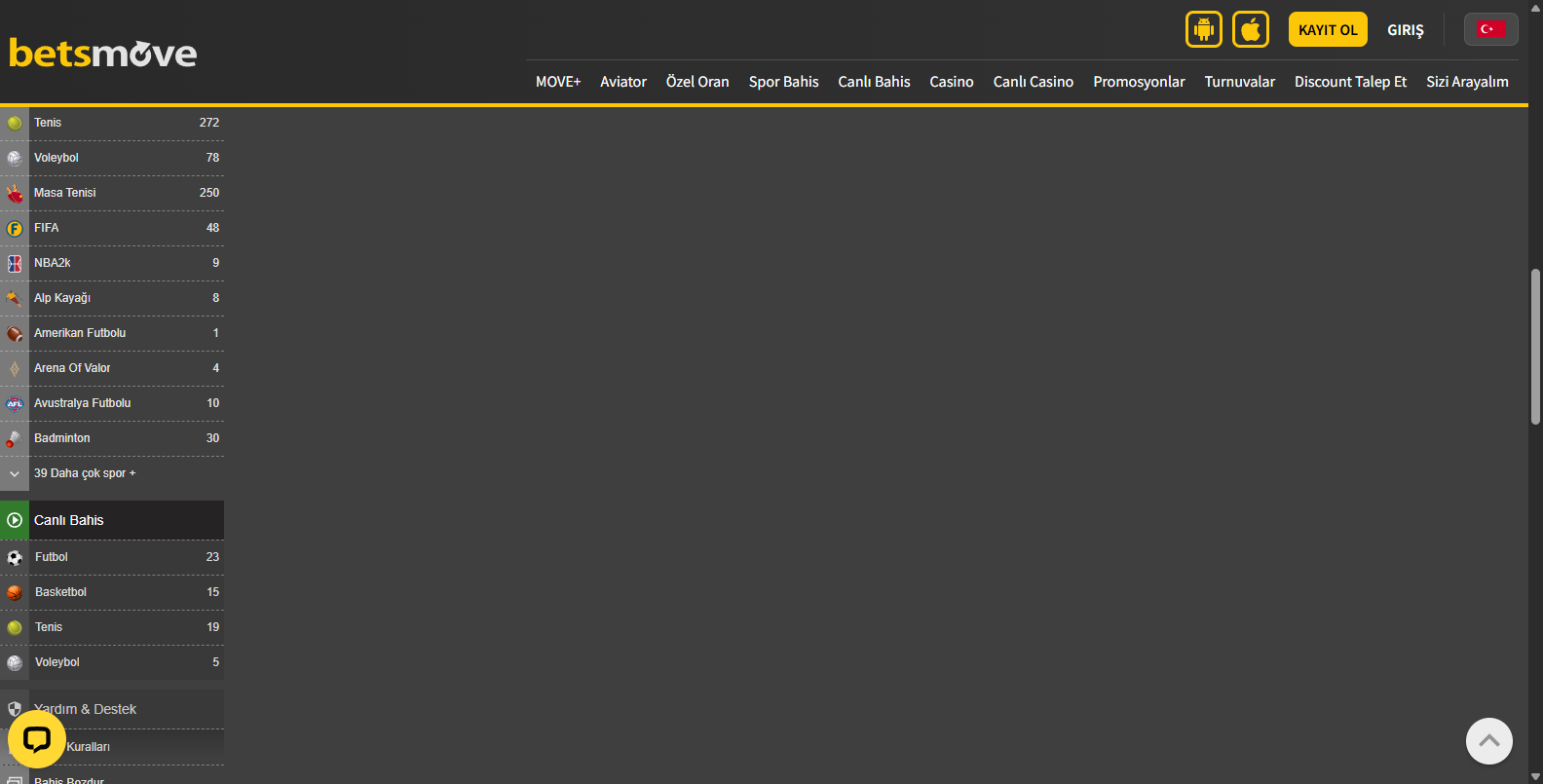Screen dimensions: 1543x784
Task: Click the scroll-to-top arrow button
Action: 1488,741
